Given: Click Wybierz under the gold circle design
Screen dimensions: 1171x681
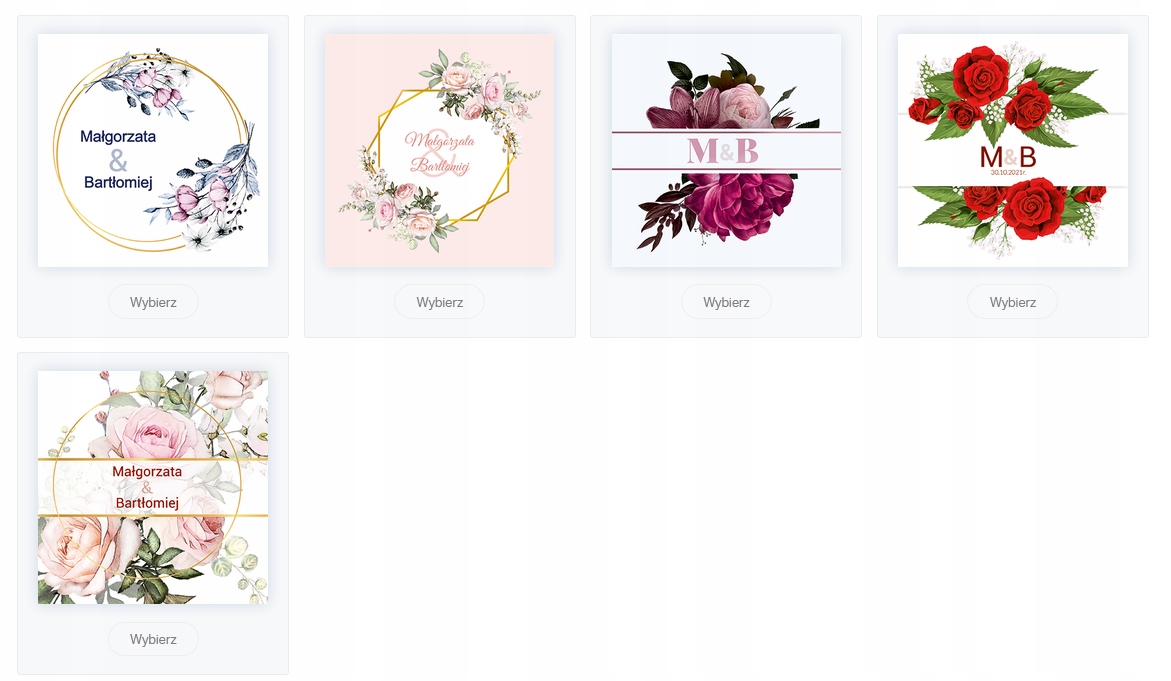Looking at the screenshot, I should (153, 302).
